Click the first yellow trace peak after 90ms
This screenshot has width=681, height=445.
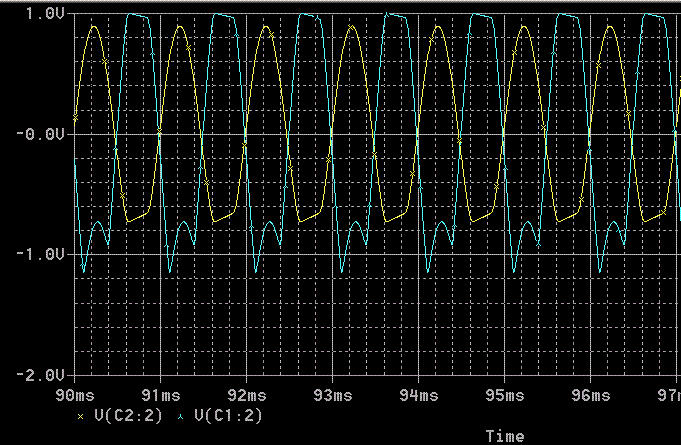tap(94, 27)
